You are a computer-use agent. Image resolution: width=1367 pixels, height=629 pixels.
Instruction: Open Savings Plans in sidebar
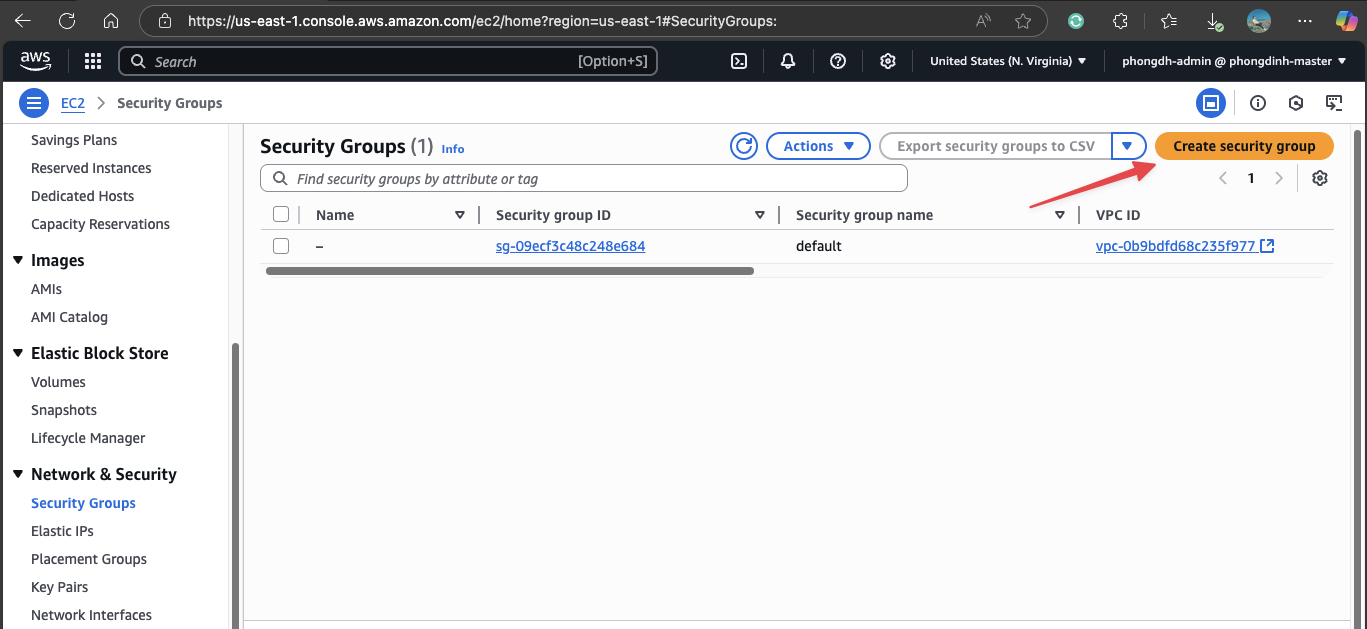(74, 140)
